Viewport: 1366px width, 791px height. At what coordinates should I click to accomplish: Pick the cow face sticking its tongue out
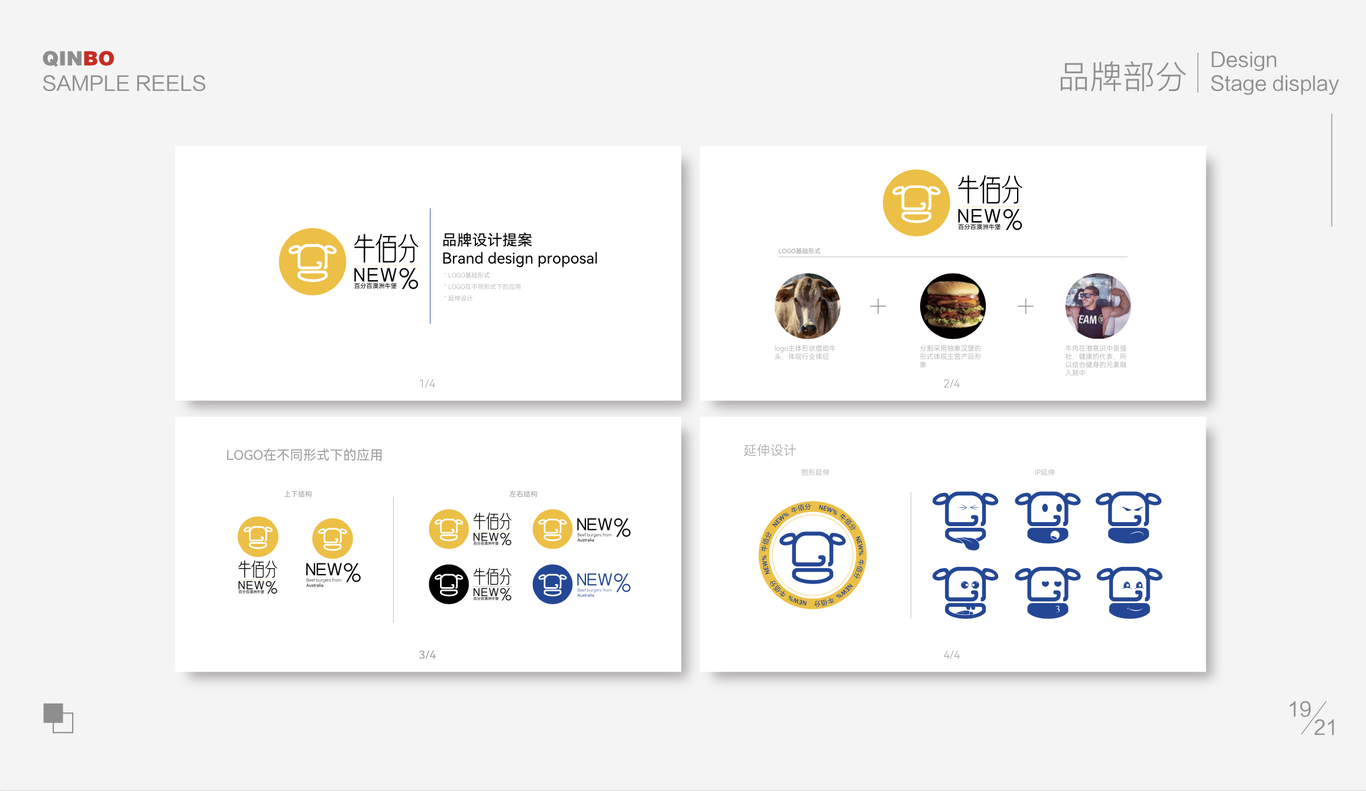click(x=965, y=518)
